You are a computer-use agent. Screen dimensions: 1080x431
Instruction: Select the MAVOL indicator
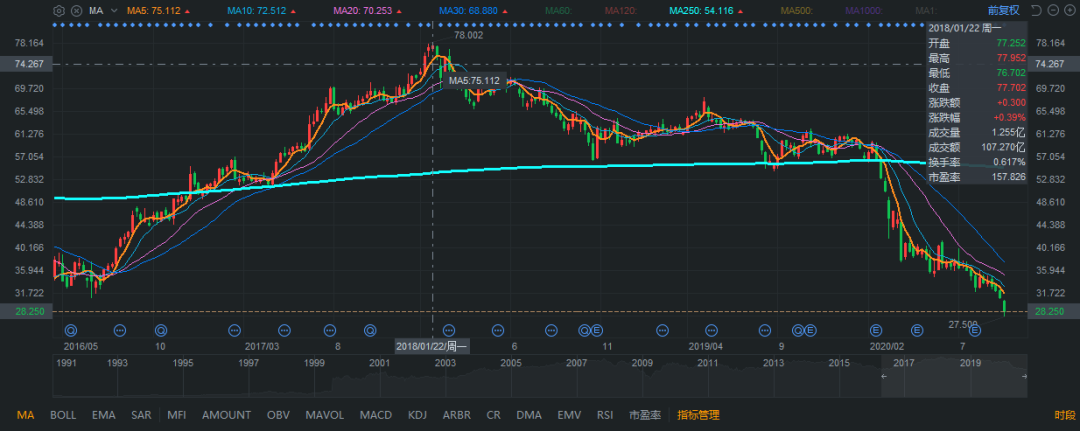click(x=324, y=415)
